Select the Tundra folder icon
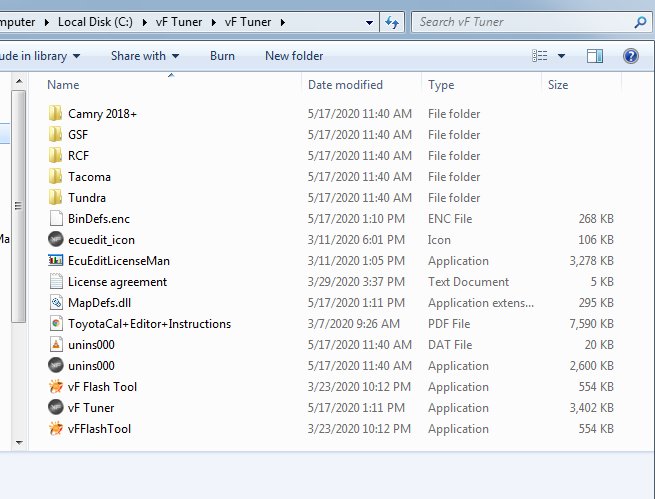The width and height of the screenshot is (655, 499). [56, 198]
